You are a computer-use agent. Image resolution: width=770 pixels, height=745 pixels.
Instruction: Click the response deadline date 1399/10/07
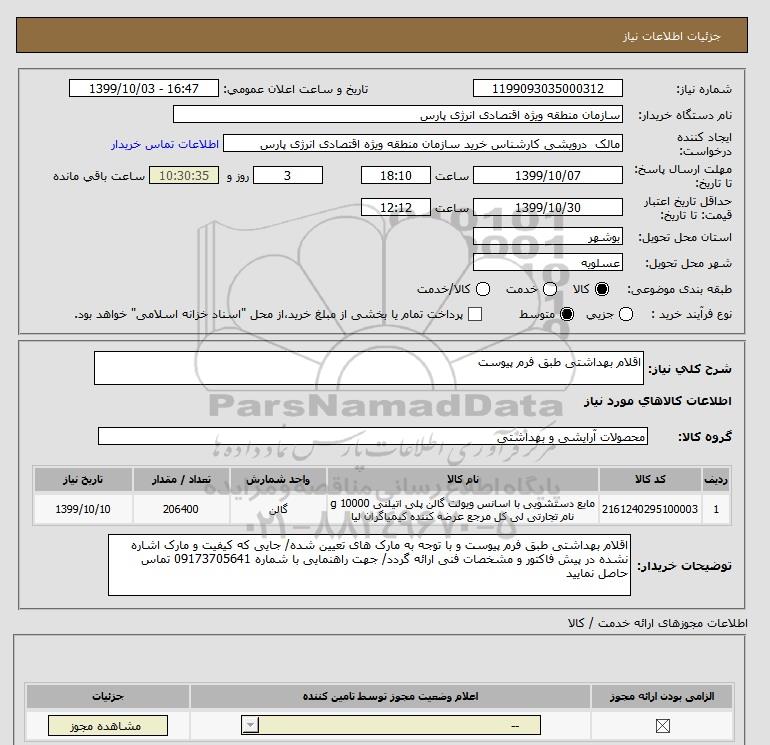(x=548, y=176)
